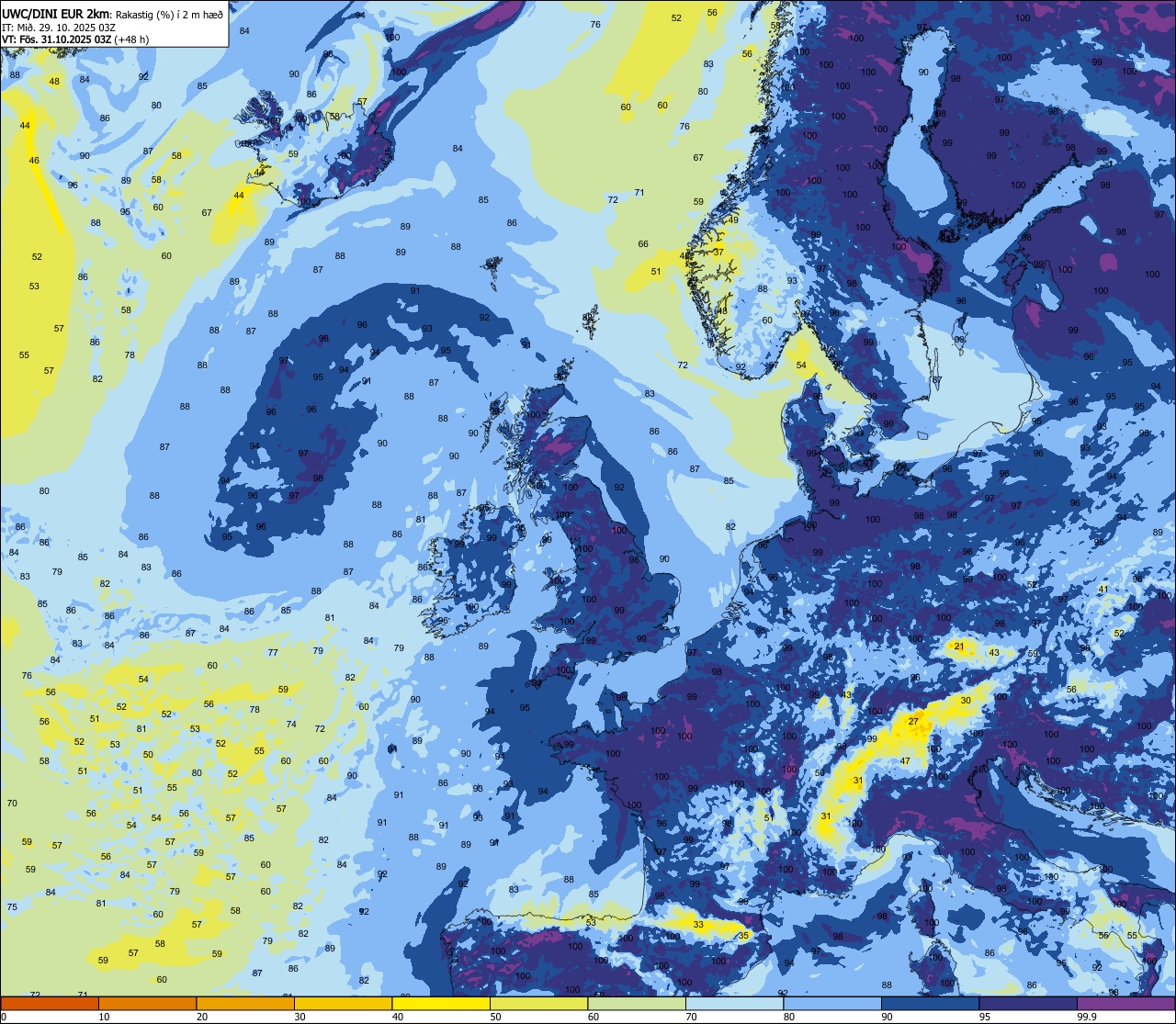The height and width of the screenshot is (1024, 1176).
Task: Click the amber 30–40 legend segment
Action: pos(343,1003)
